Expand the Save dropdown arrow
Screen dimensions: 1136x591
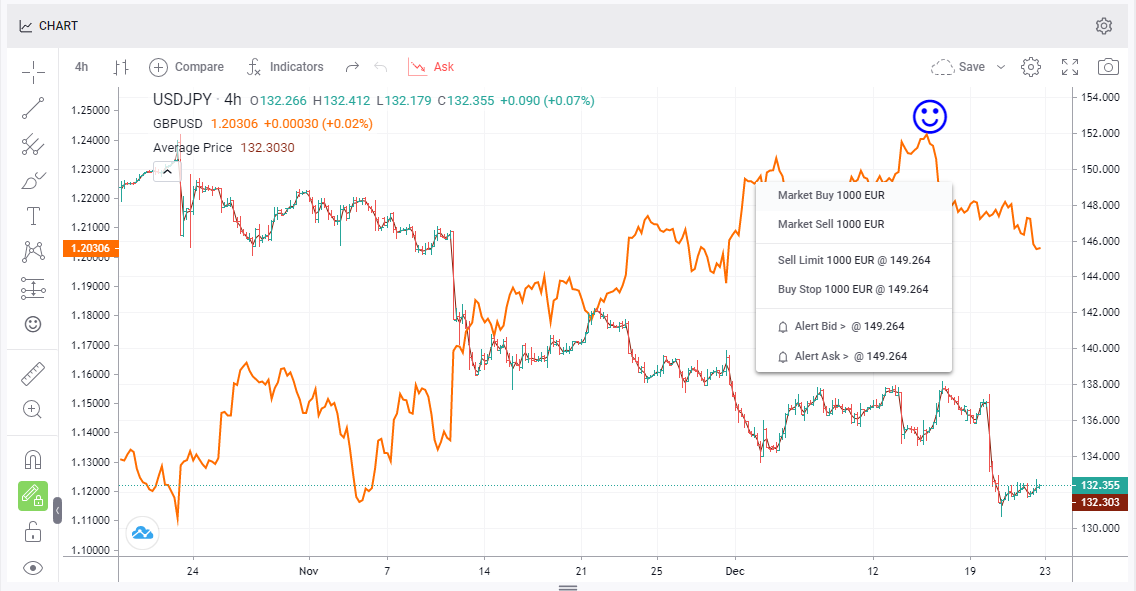pos(1001,67)
